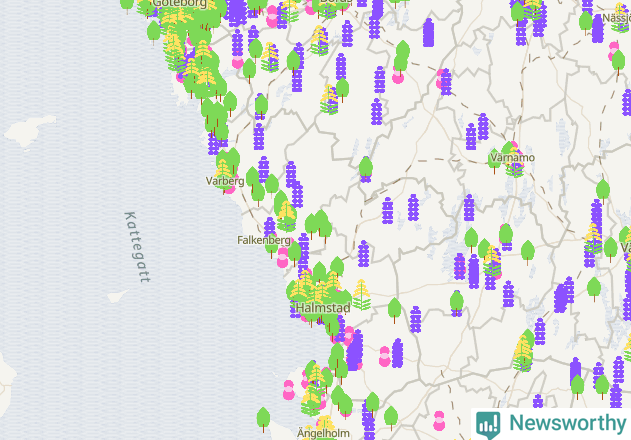Click the Göteborg city label
This screenshot has width=631, height=440.
180,4
